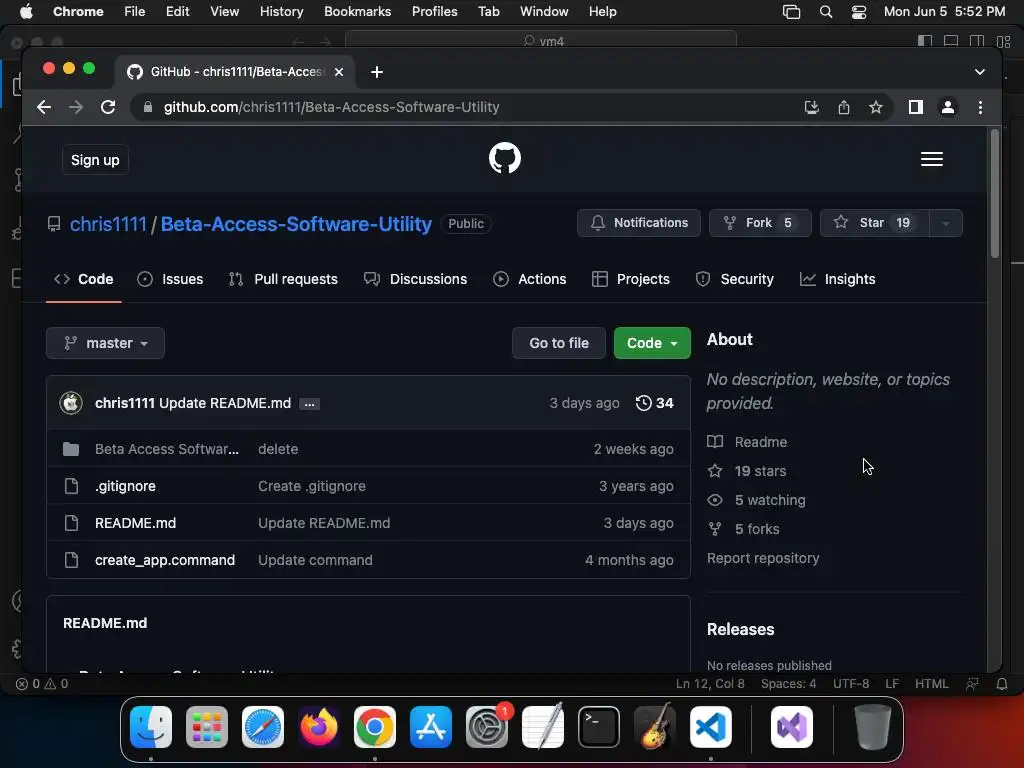Open Chrome tab search chevron
1024x768 pixels.
tap(979, 72)
